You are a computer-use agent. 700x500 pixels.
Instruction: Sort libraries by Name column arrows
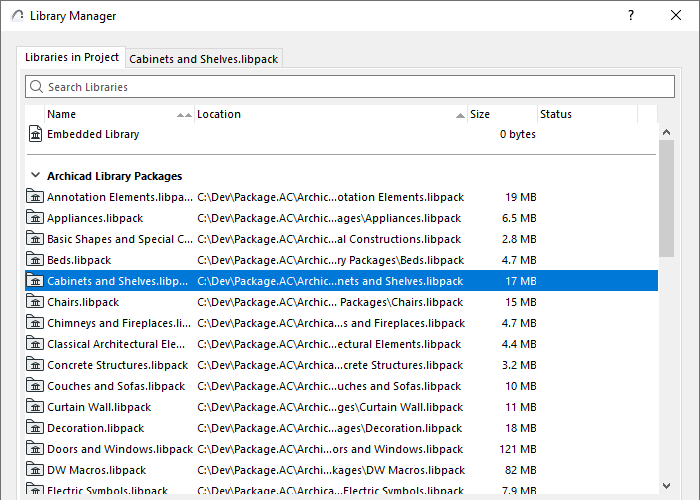(x=184, y=115)
